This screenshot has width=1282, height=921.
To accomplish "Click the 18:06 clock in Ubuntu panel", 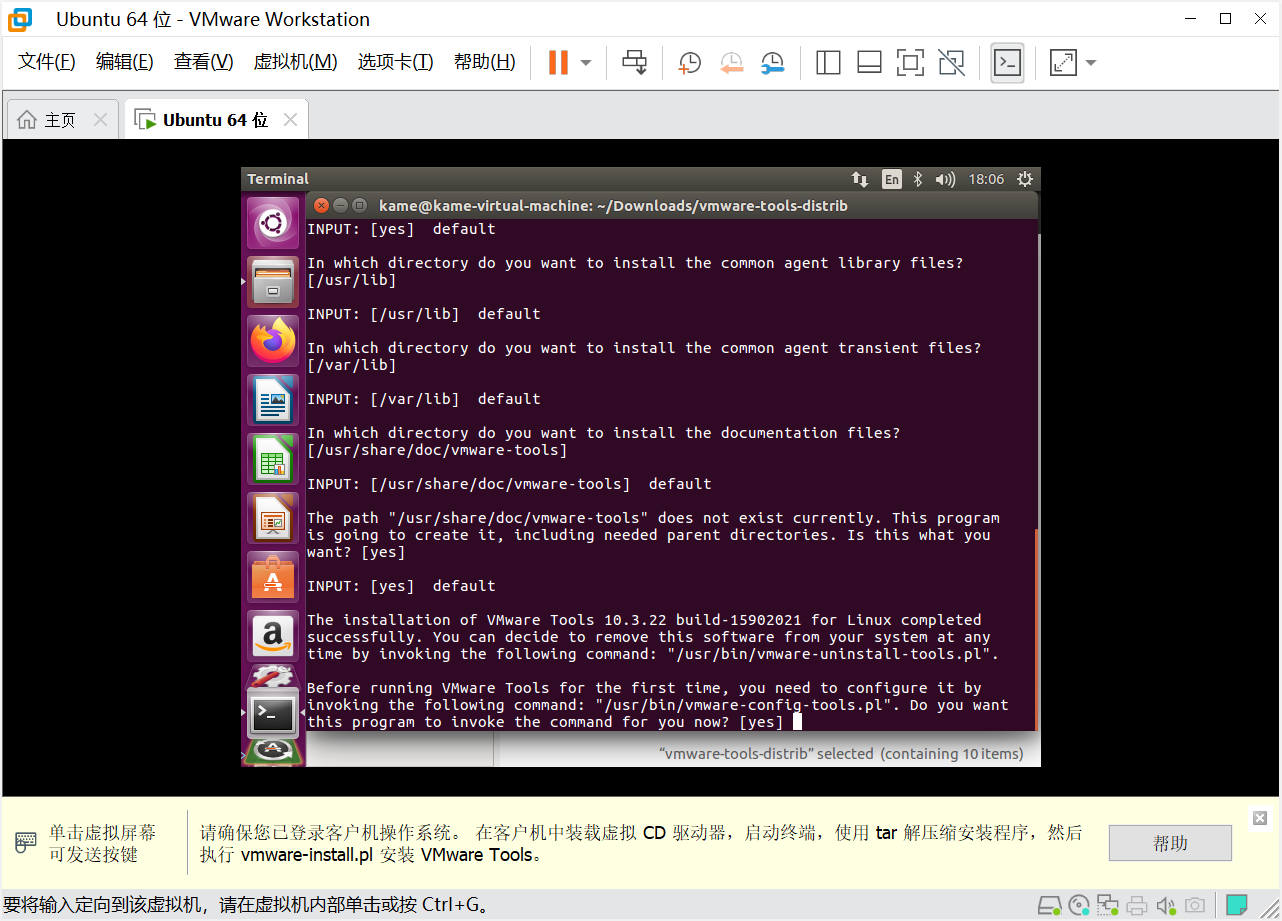I will pos(986,179).
